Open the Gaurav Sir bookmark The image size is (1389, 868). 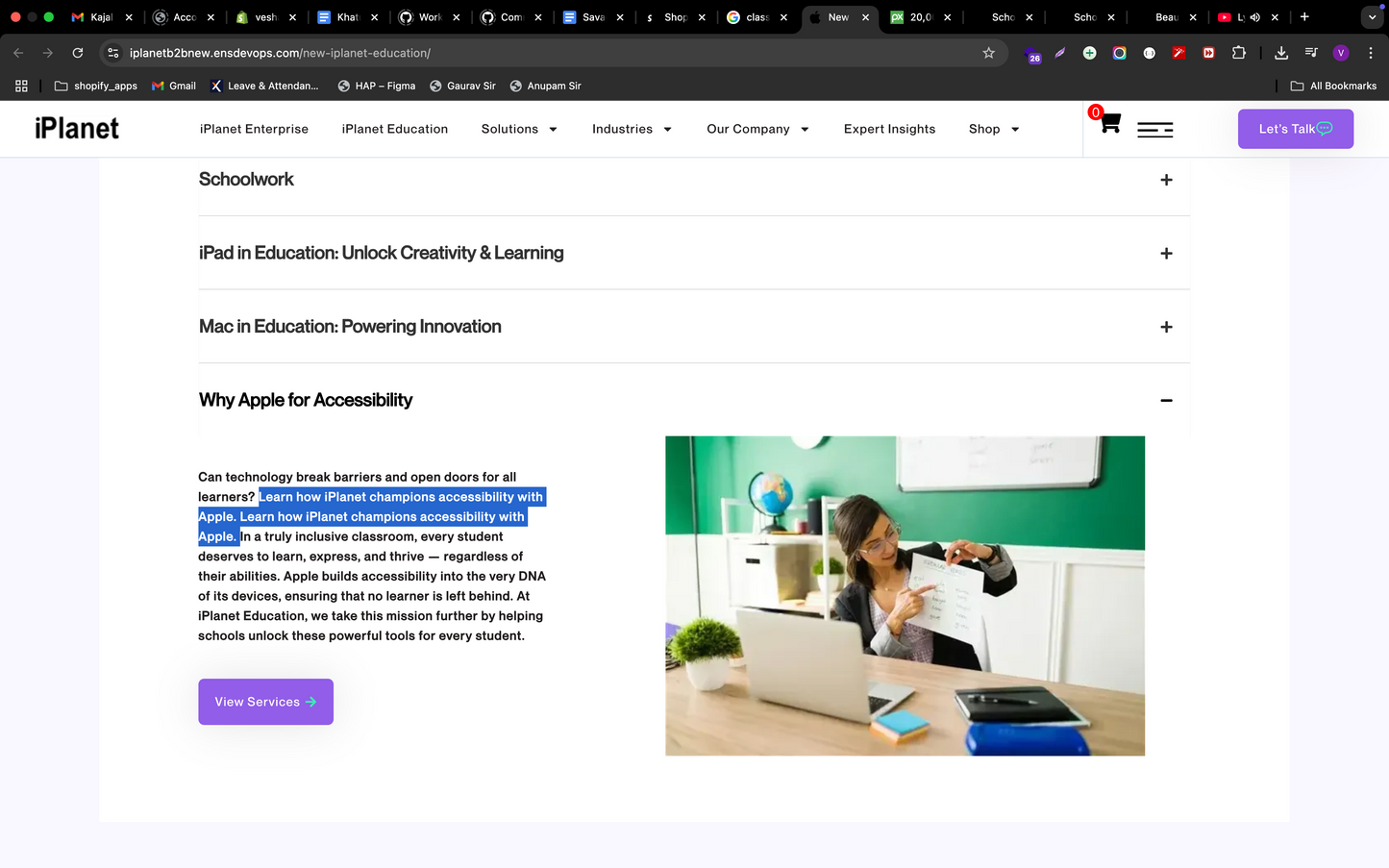[x=462, y=86]
